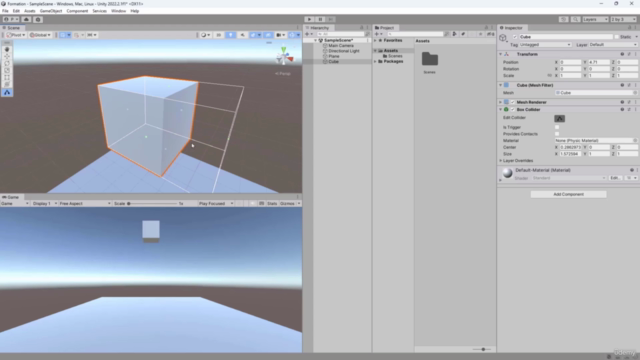This screenshot has width=640, height=360.
Task: Open the cloud services icon
Action: (26, 19)
